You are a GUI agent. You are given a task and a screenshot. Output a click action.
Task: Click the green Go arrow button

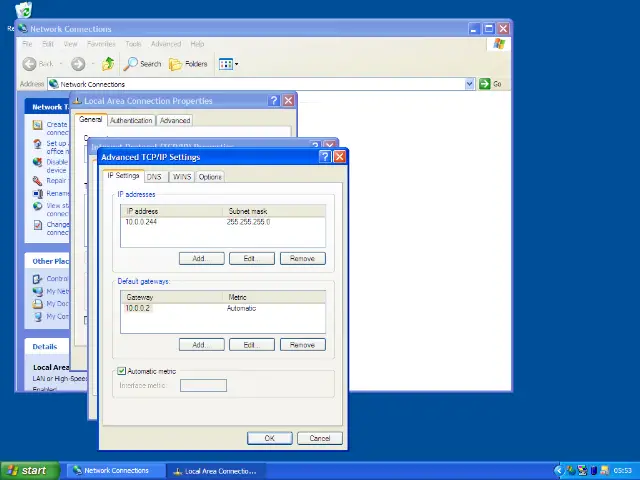click(x=485, y=84)
